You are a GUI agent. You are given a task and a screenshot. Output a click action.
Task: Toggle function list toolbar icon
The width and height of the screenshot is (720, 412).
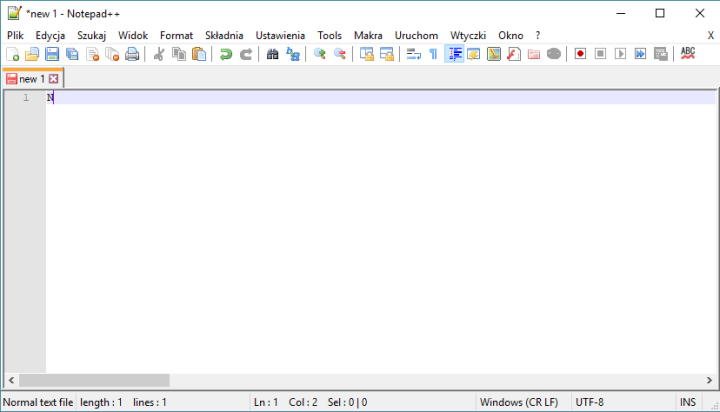click(x=514, y=54)
